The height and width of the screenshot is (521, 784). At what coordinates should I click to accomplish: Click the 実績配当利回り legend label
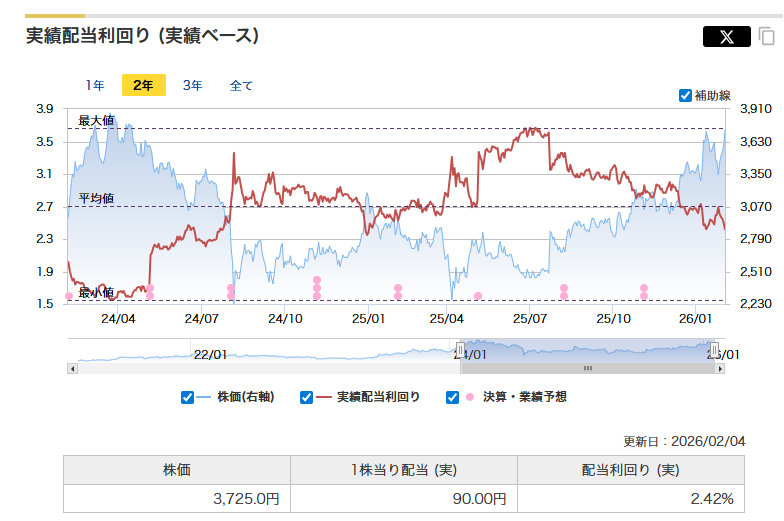coord(378,397)
